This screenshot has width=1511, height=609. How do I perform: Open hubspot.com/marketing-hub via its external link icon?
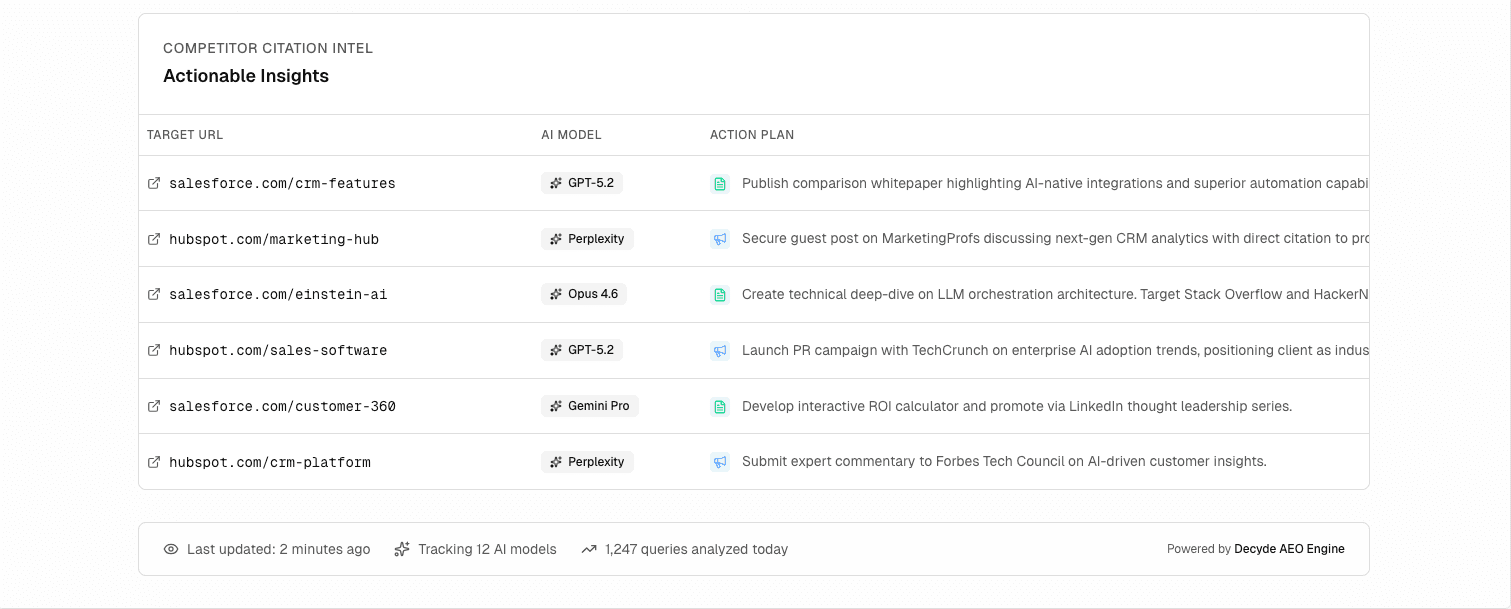click(x=154, y=239)
